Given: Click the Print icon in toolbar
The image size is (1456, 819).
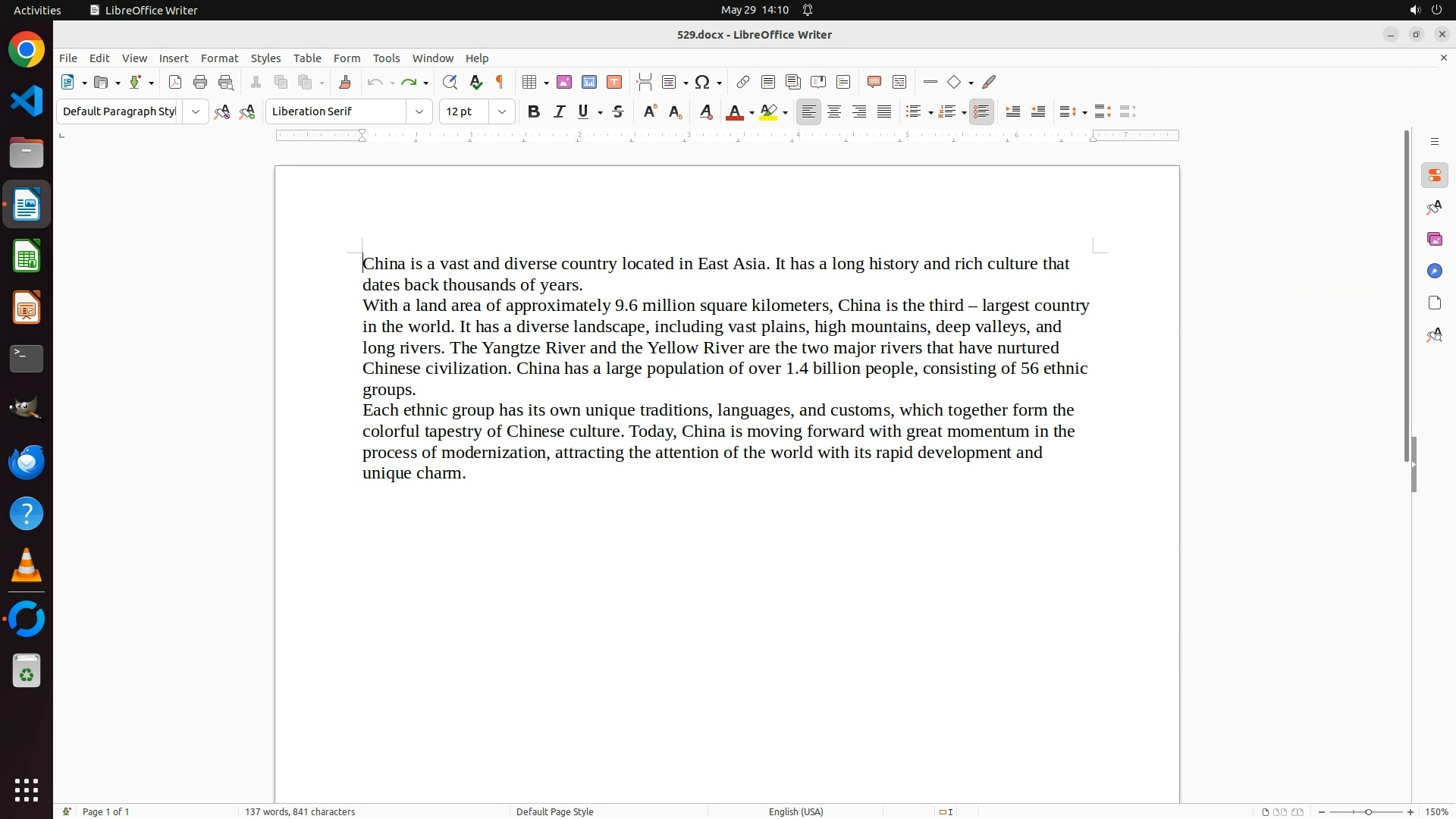Looking at the screenshot, I should pos(200,82).
